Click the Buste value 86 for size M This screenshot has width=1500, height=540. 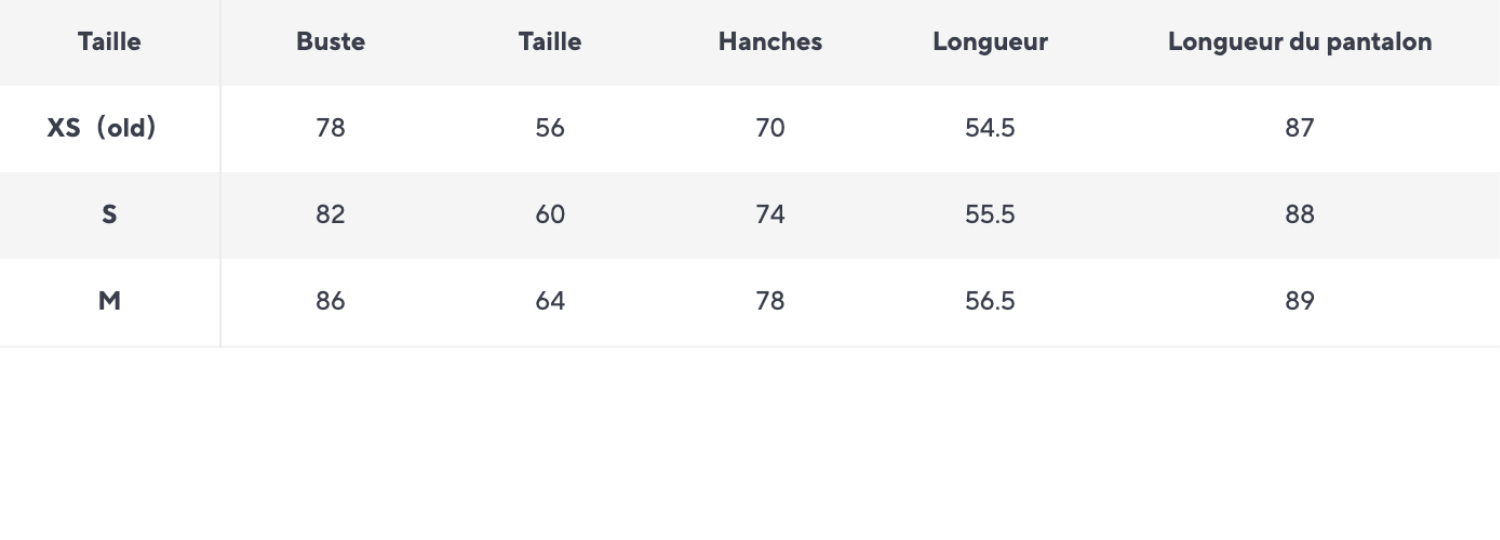[330, 301]
